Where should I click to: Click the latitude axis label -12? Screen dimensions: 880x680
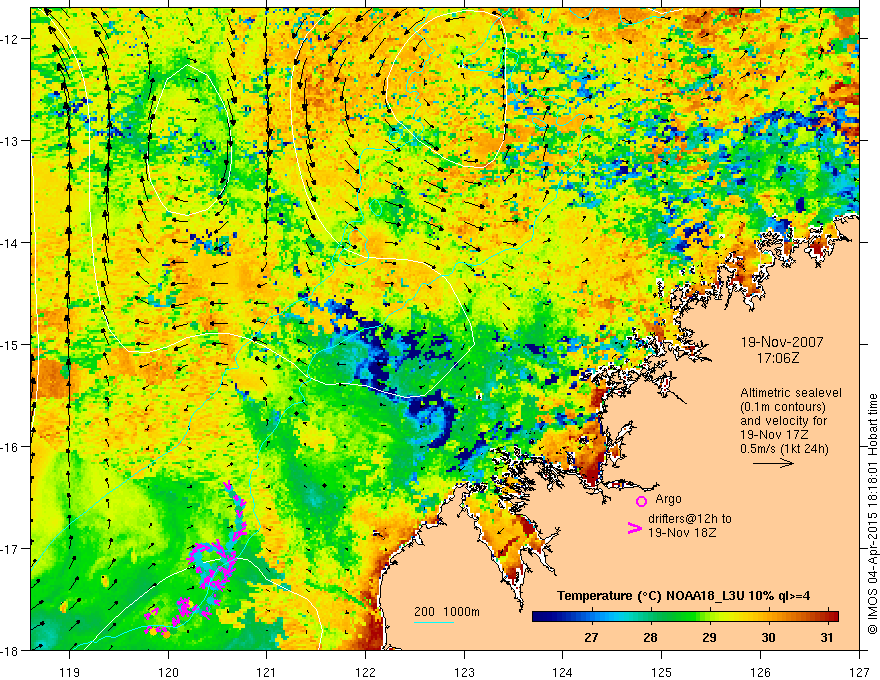[10, 39]
